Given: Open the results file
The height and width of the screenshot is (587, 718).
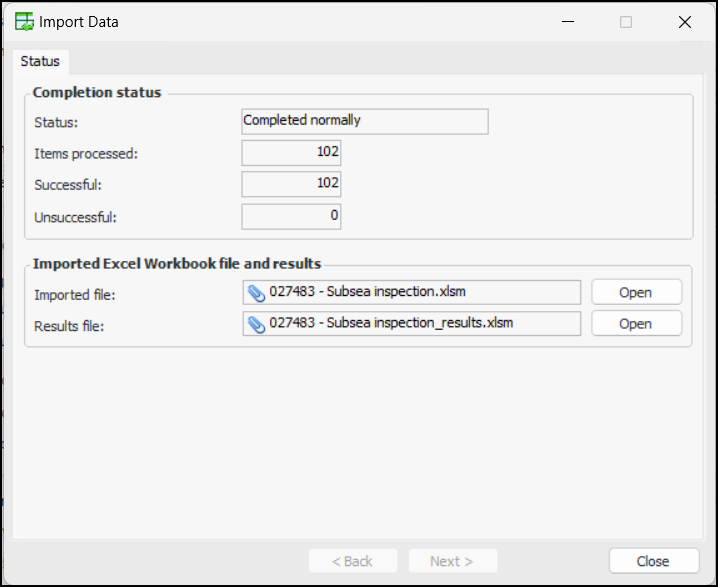Looking at the screenshot, I should pyautogui.click(x=636, y=324).
